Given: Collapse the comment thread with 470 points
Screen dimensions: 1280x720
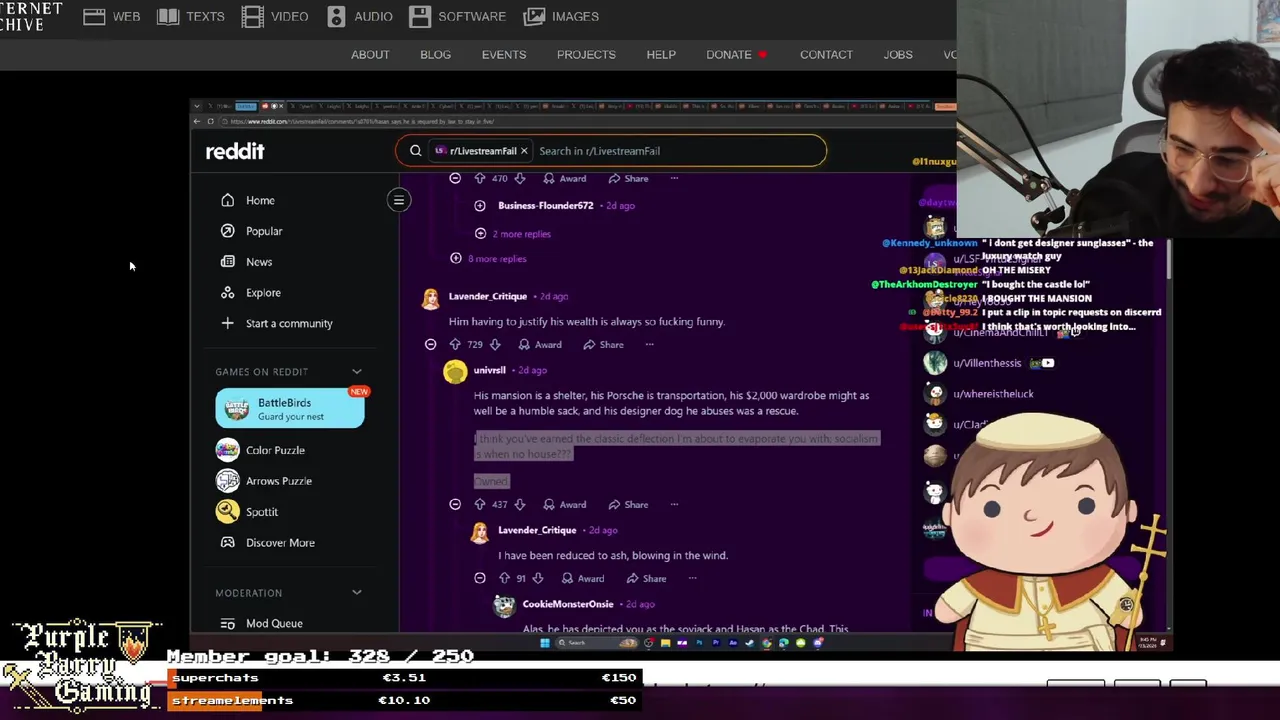Looking at the screenshot, I should click(455, 178).
